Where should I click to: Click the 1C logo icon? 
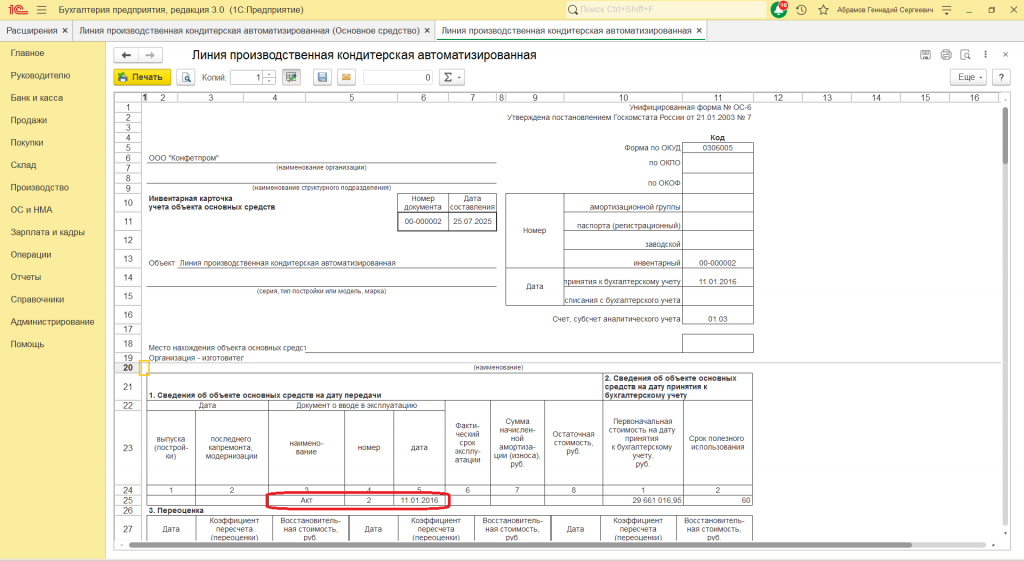click(18, 10)
